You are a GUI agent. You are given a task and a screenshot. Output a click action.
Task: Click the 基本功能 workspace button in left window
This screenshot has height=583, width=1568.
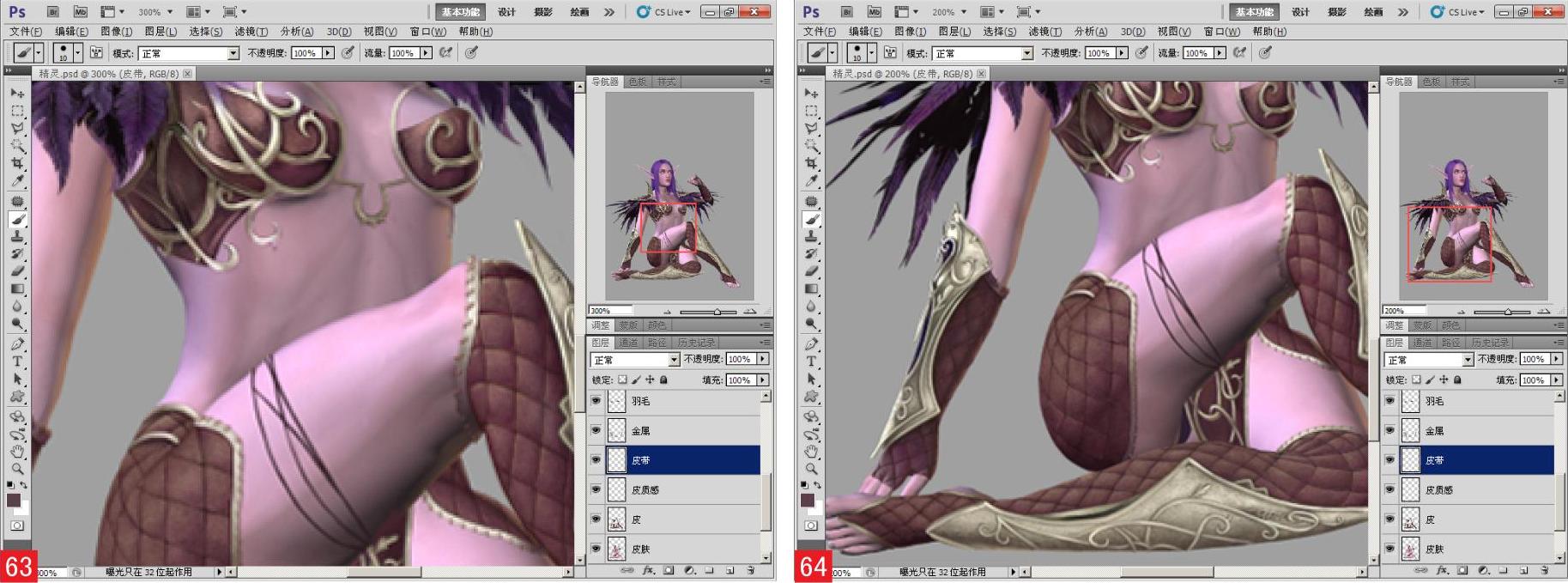461,12
